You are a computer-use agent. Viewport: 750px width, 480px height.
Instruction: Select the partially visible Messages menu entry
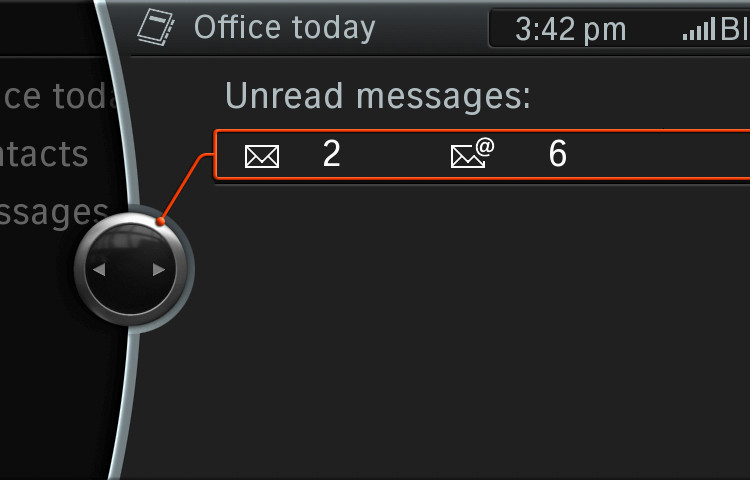click(x=54, y=214)
